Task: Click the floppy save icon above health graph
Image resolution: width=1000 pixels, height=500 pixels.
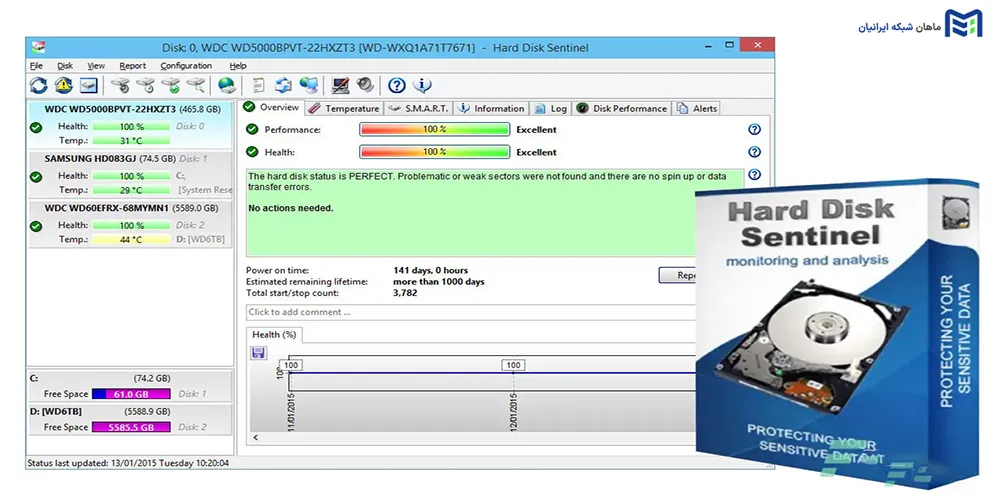Action: tap(258, 353)
